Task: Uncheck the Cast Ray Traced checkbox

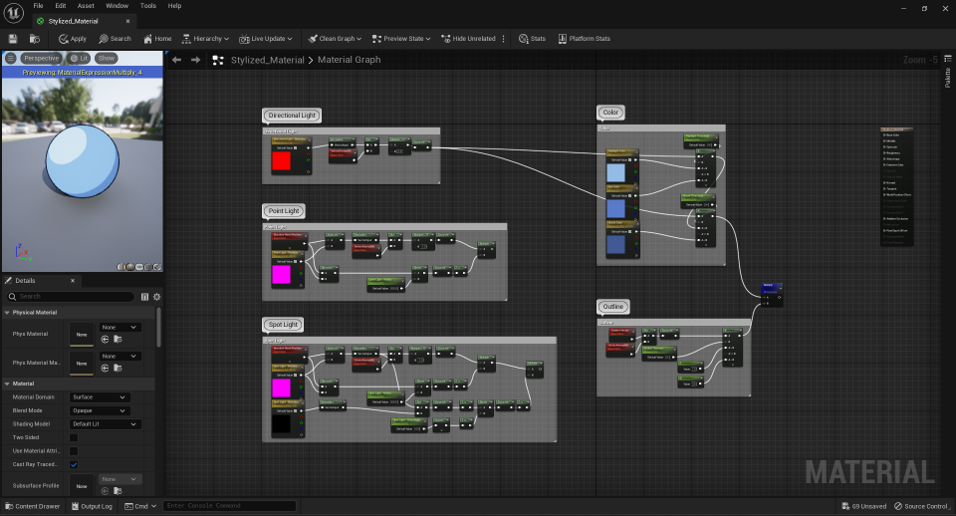Action: click(x=73, y=465)
